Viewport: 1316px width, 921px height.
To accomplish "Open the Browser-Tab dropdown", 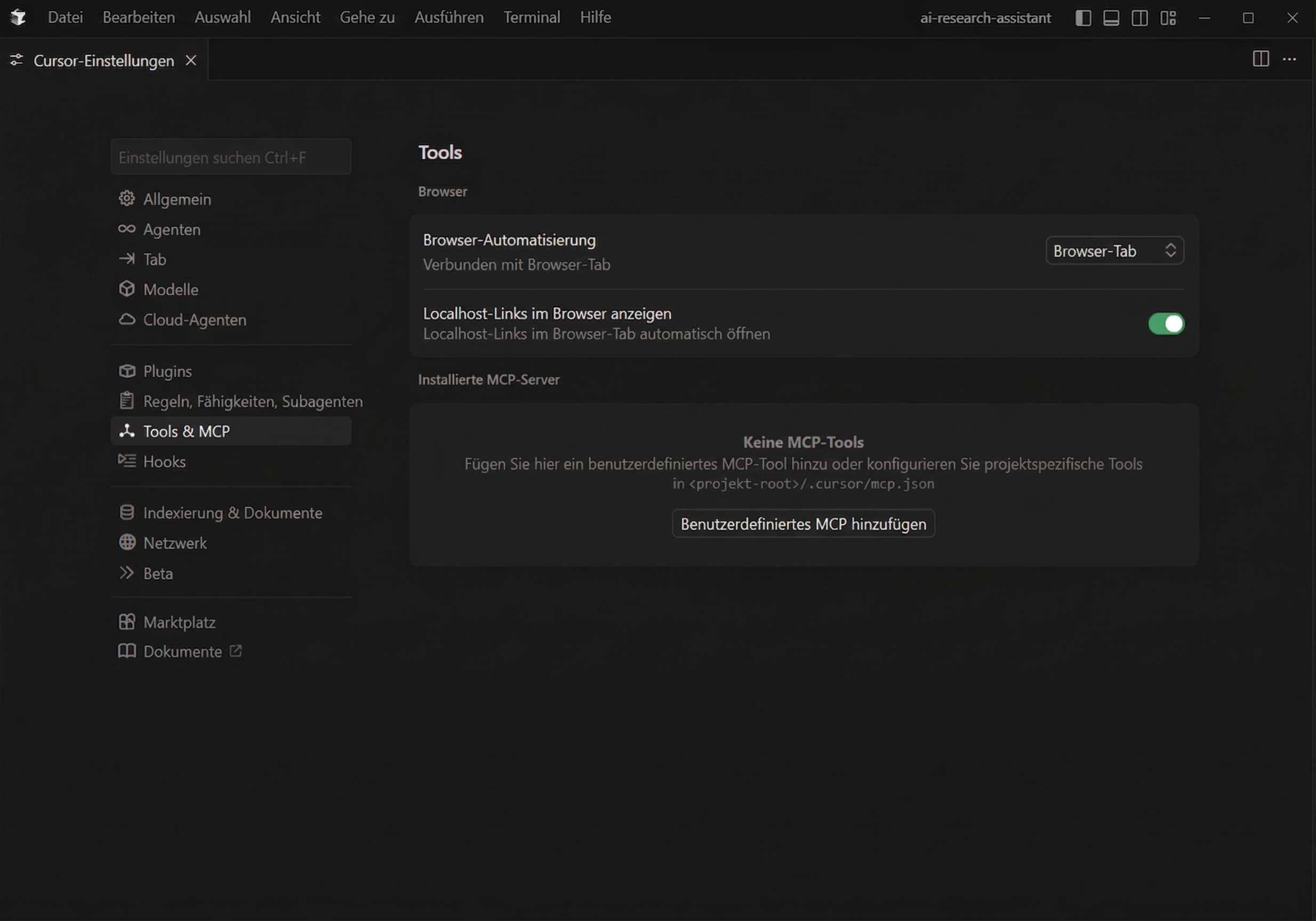I will click(1114, 251).
